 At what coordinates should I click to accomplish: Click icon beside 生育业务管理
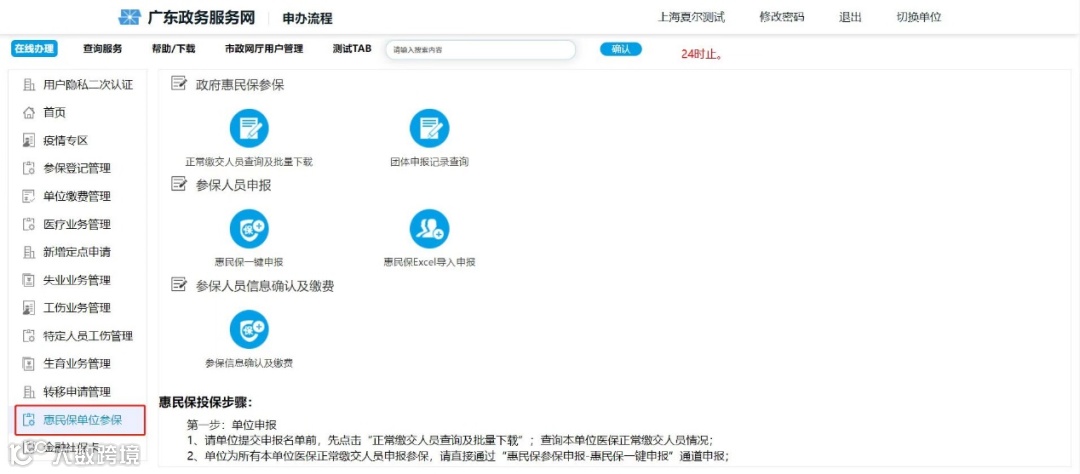click(x=29, y=364)
